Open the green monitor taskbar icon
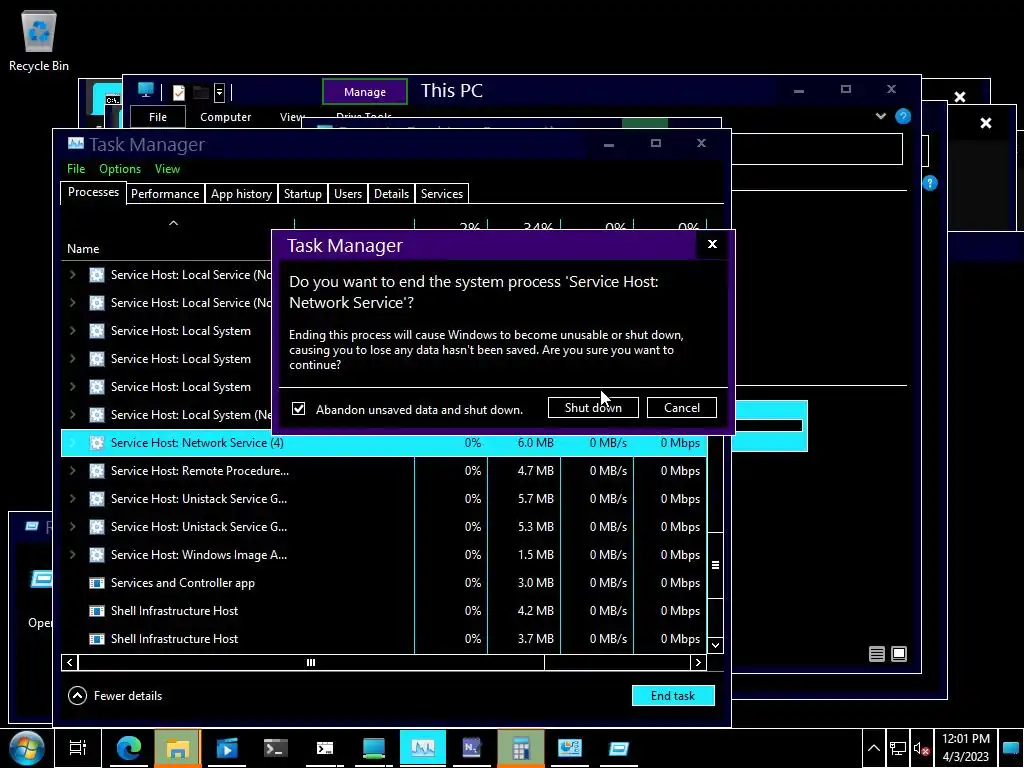This screenshot has width=1024, height=768. (374, 748)
